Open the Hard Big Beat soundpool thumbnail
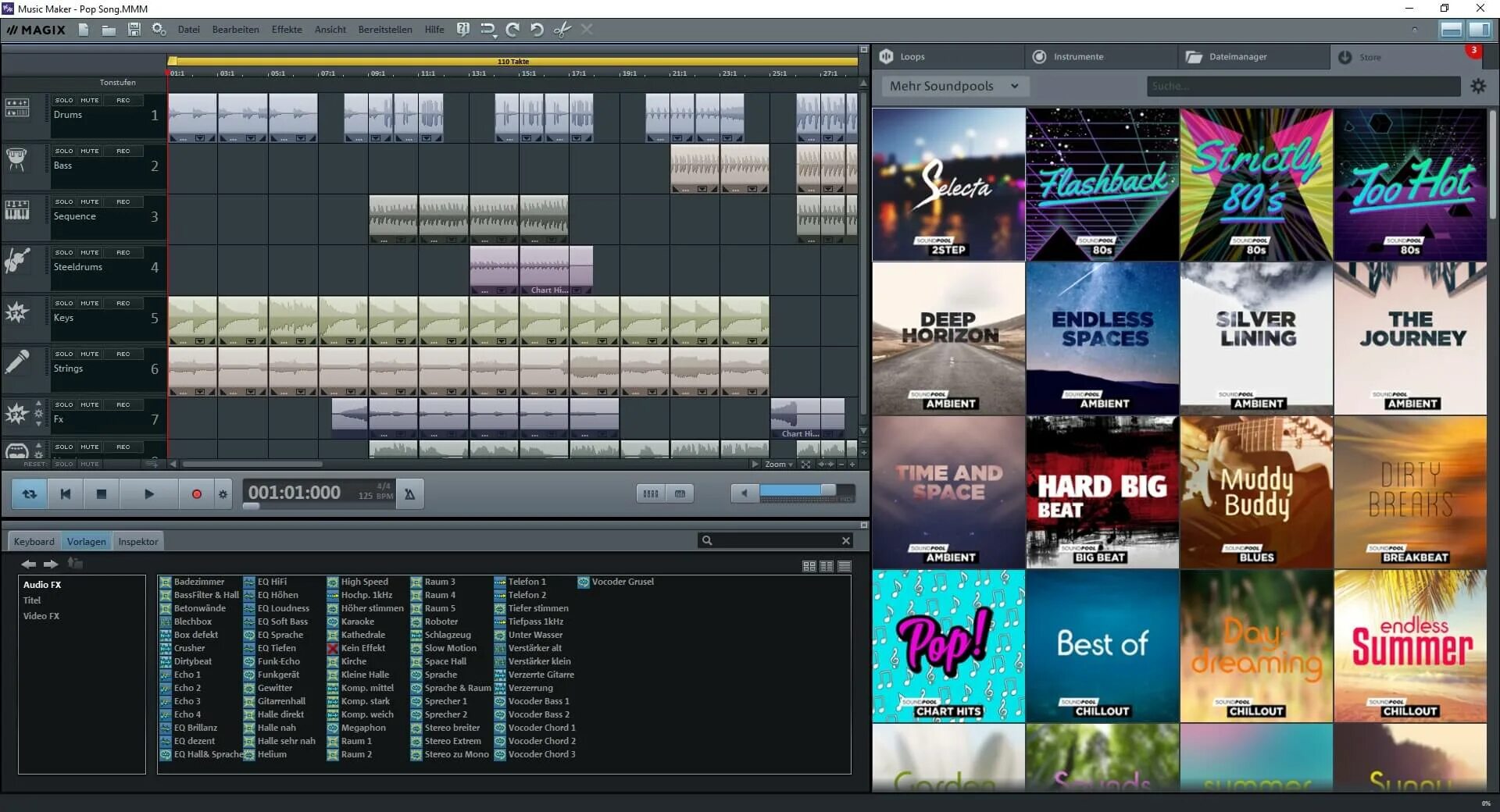Image resolution: width=1500 pixels, height=812 pixels. click(x=1102, y=492)
